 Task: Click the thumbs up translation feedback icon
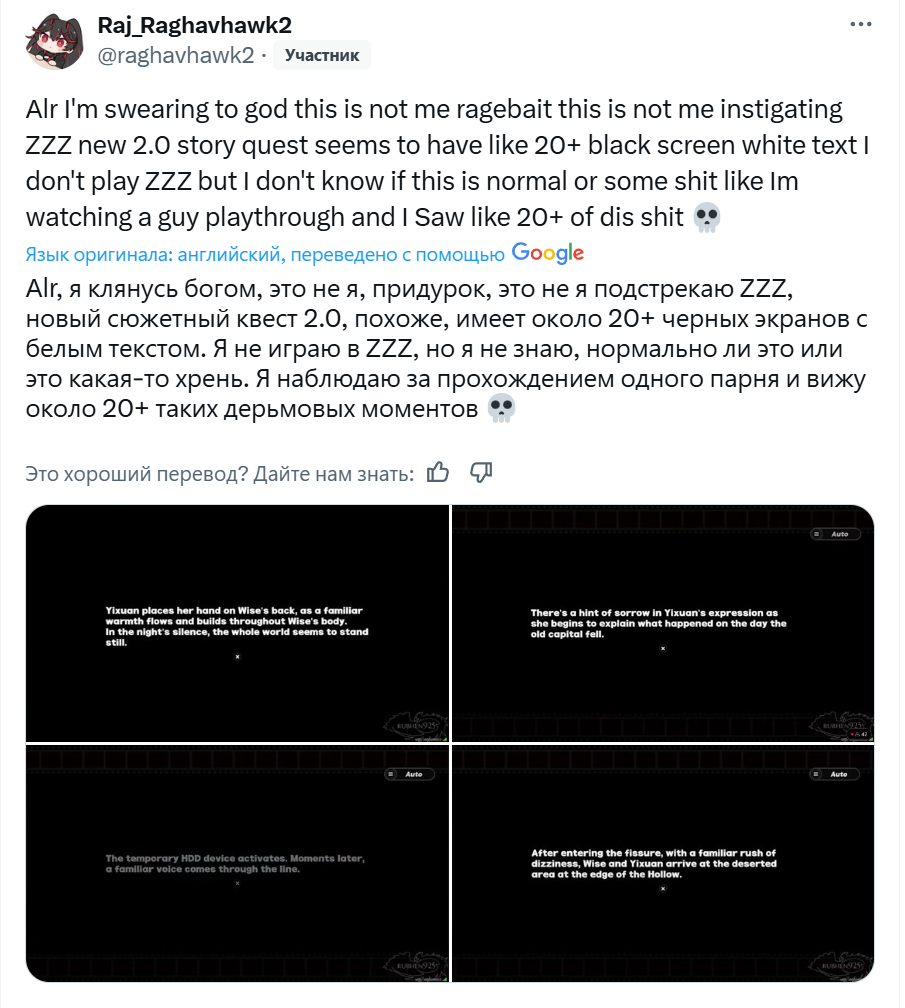[x=438, y=472]
